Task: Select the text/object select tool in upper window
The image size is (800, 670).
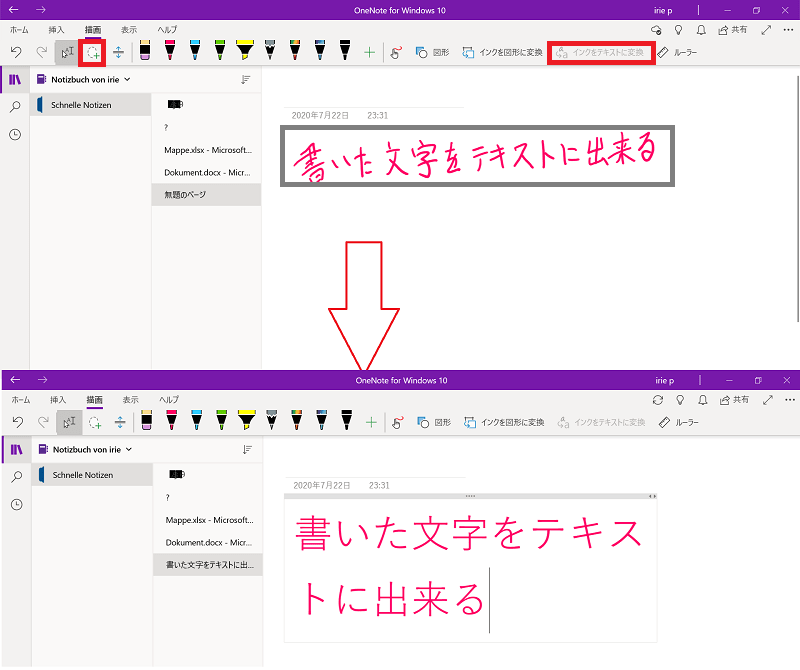Action: click(x=67, y=52)
